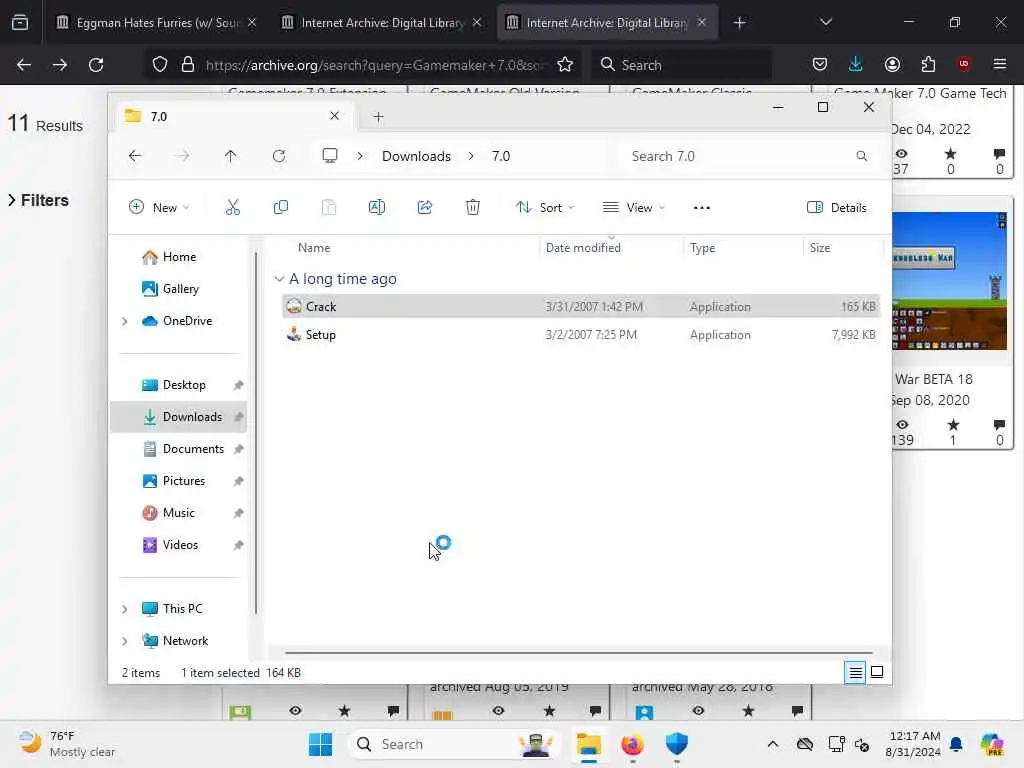Click the Firefox URL address bar
The height and width of the screenshot is (768, 1024).
(x=375, y=65)
